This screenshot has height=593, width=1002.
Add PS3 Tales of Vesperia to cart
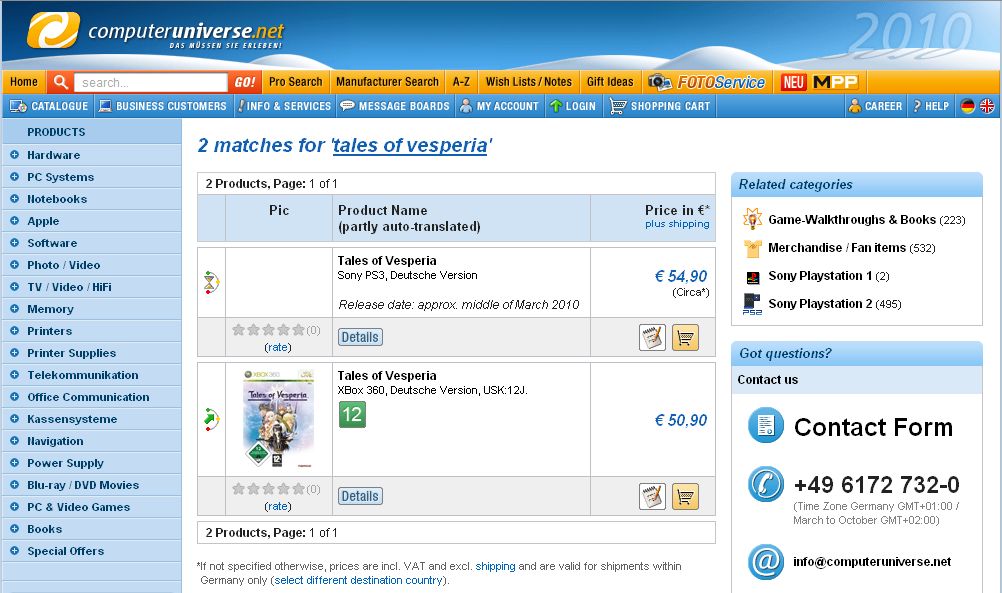685,337
